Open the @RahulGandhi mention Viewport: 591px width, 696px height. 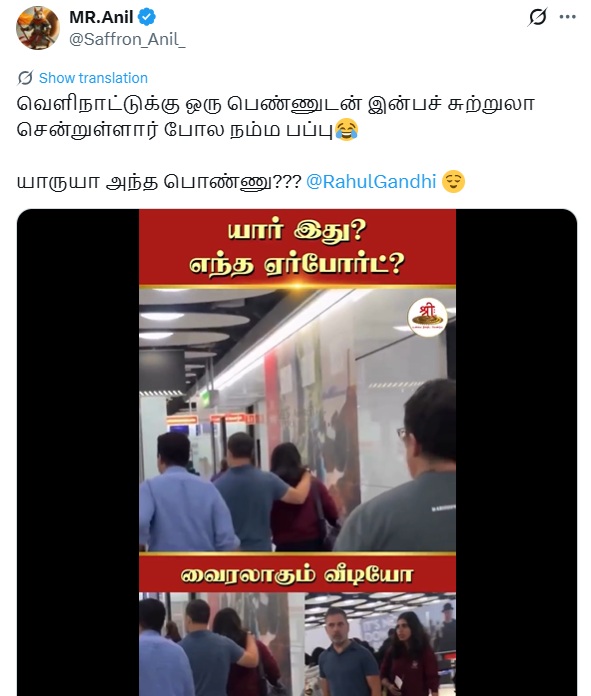371,182
